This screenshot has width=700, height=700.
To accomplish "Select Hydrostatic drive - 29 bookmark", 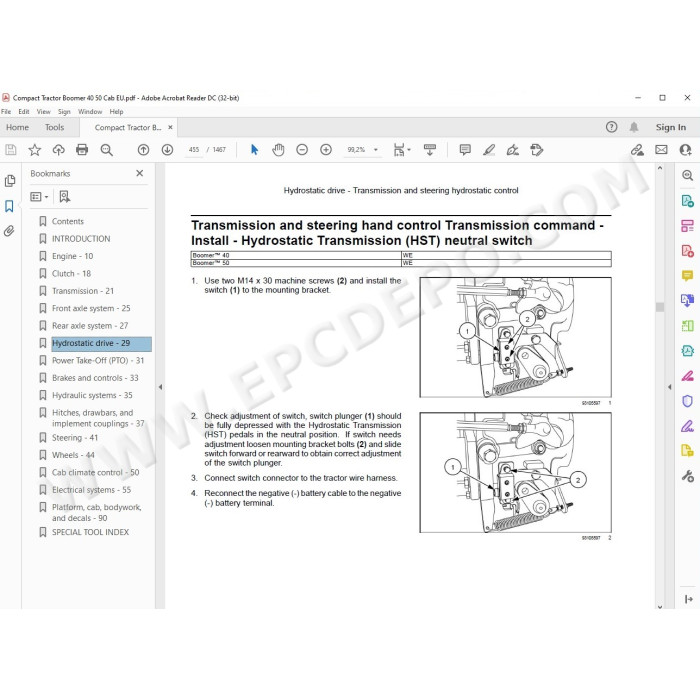I will pyautogui.click(x=101, y=343).
